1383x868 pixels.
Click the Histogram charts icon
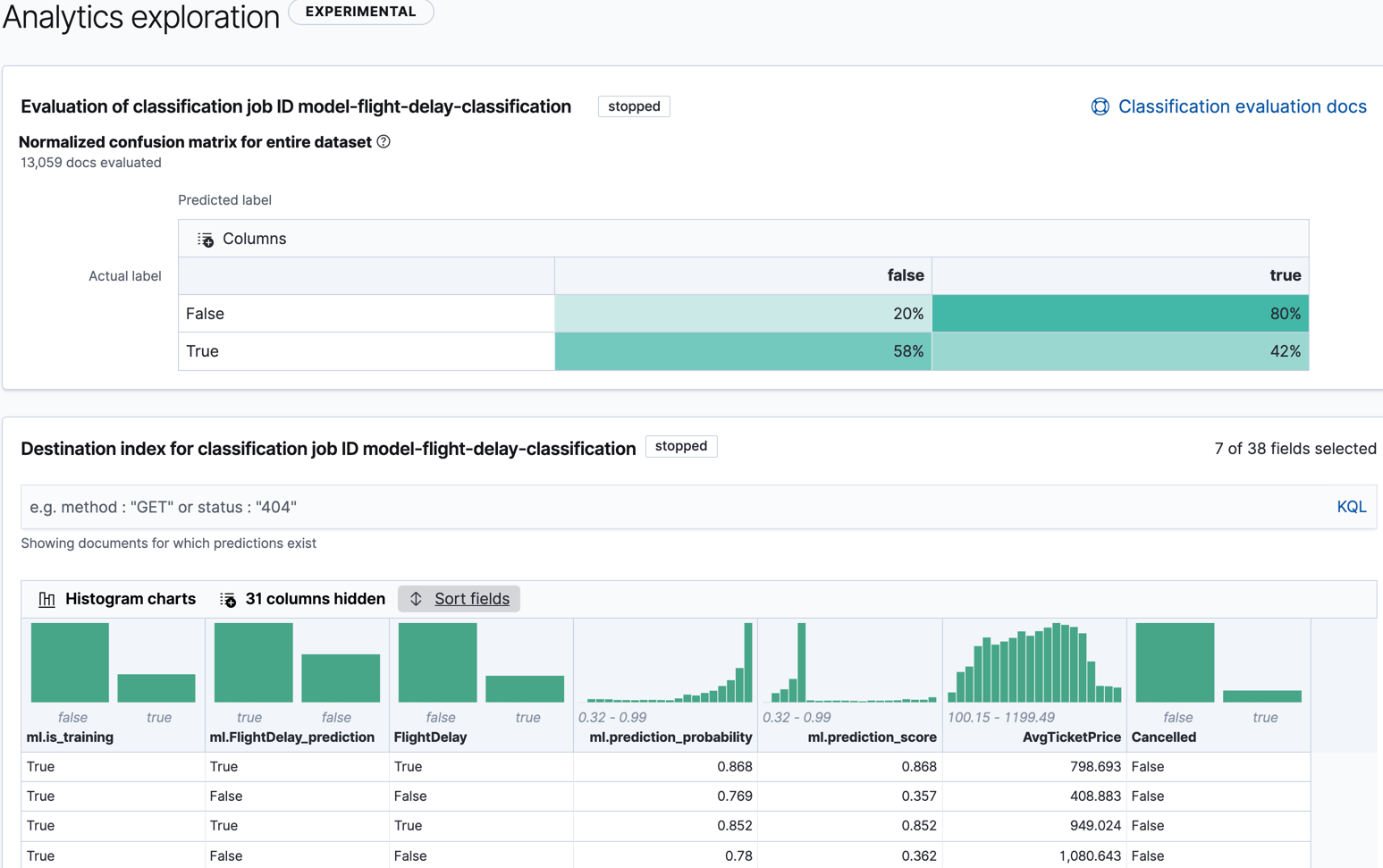tap(46, 599)
